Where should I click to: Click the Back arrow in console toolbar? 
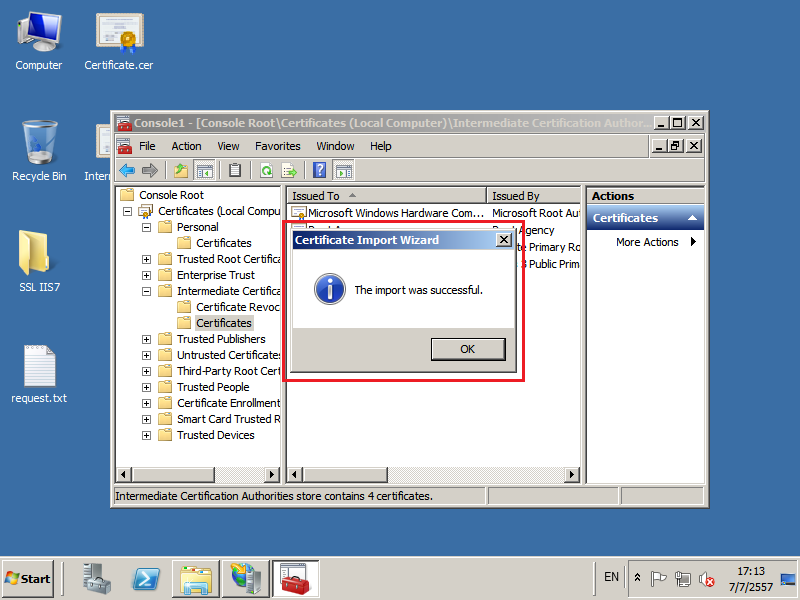click(x=127, y=170)
